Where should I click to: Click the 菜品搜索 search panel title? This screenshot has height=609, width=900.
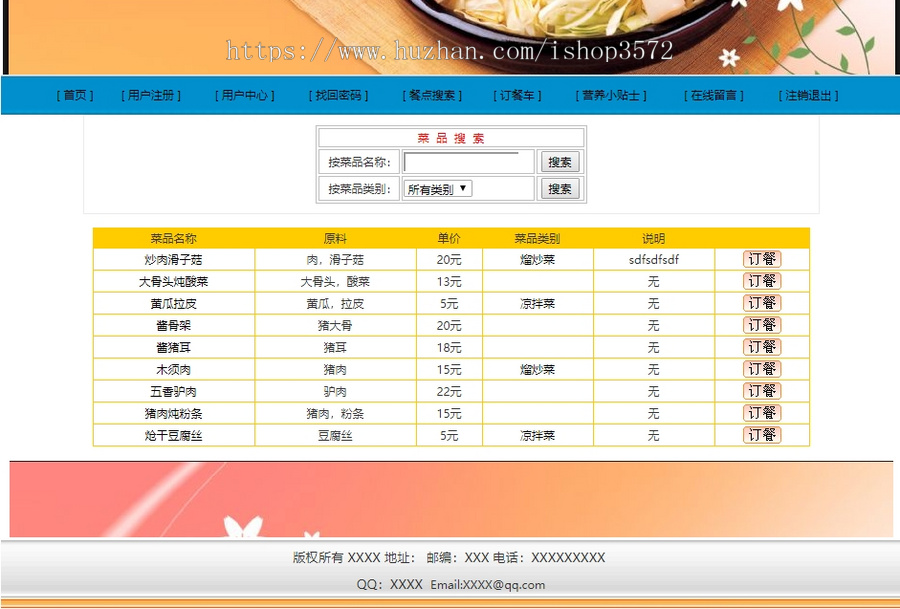point(451,138)
